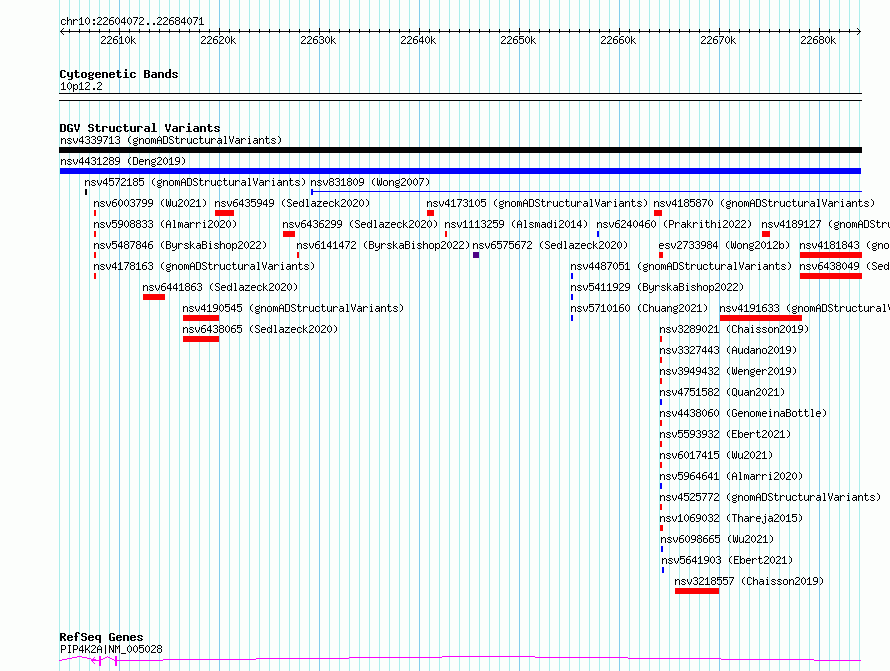Click the 22640k ruler position
The image size is (890, 671).
(x=418, y=40)
